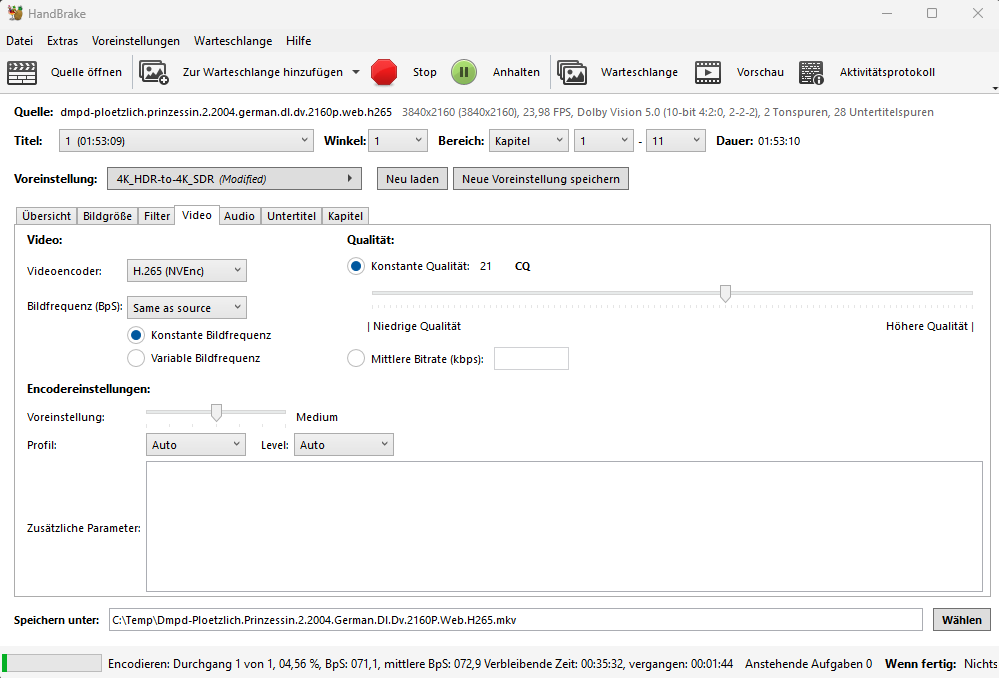Open the Bereich Kapitel dropdown
Image resolution: width=999 pixels, height=678 pixels.
coord(528,141)
